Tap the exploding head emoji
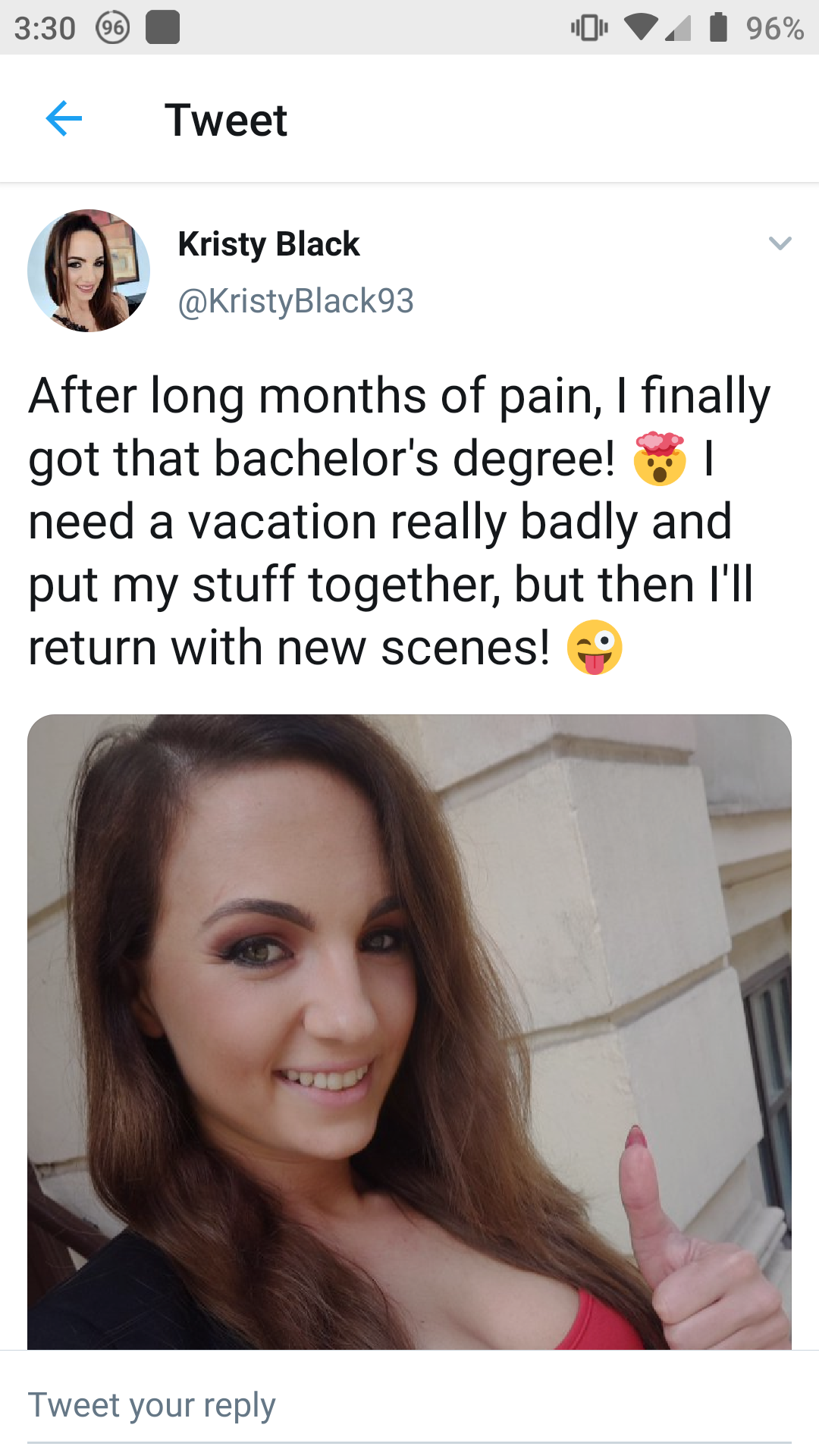This screenshot has width=819, height=1456. 660,459
